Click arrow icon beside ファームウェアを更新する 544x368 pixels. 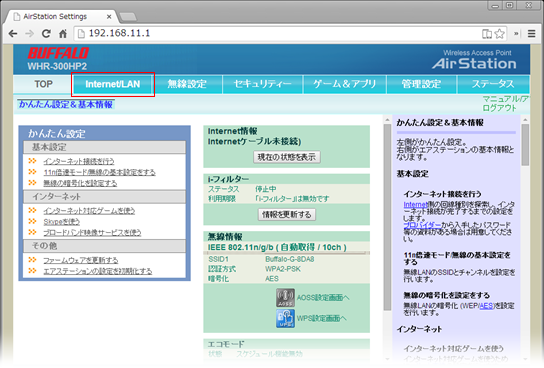tap(32, 259)
